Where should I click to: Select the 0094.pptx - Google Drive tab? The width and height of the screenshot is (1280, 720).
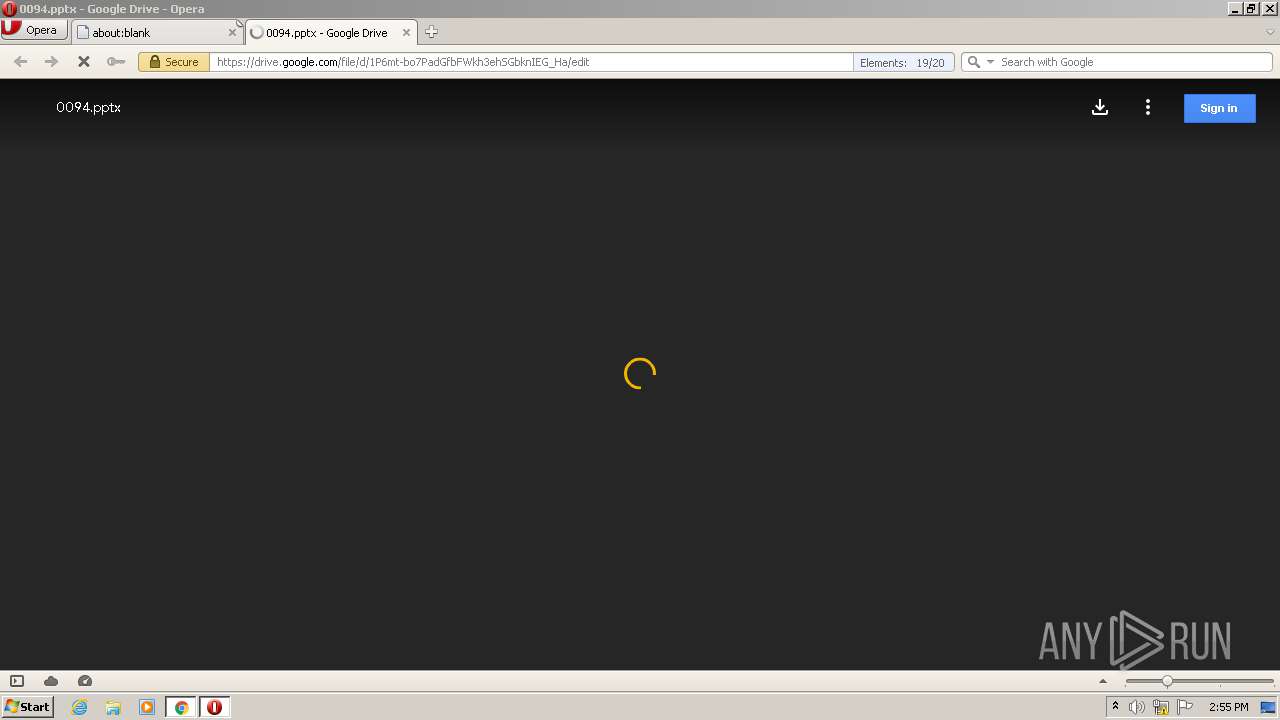331,32
